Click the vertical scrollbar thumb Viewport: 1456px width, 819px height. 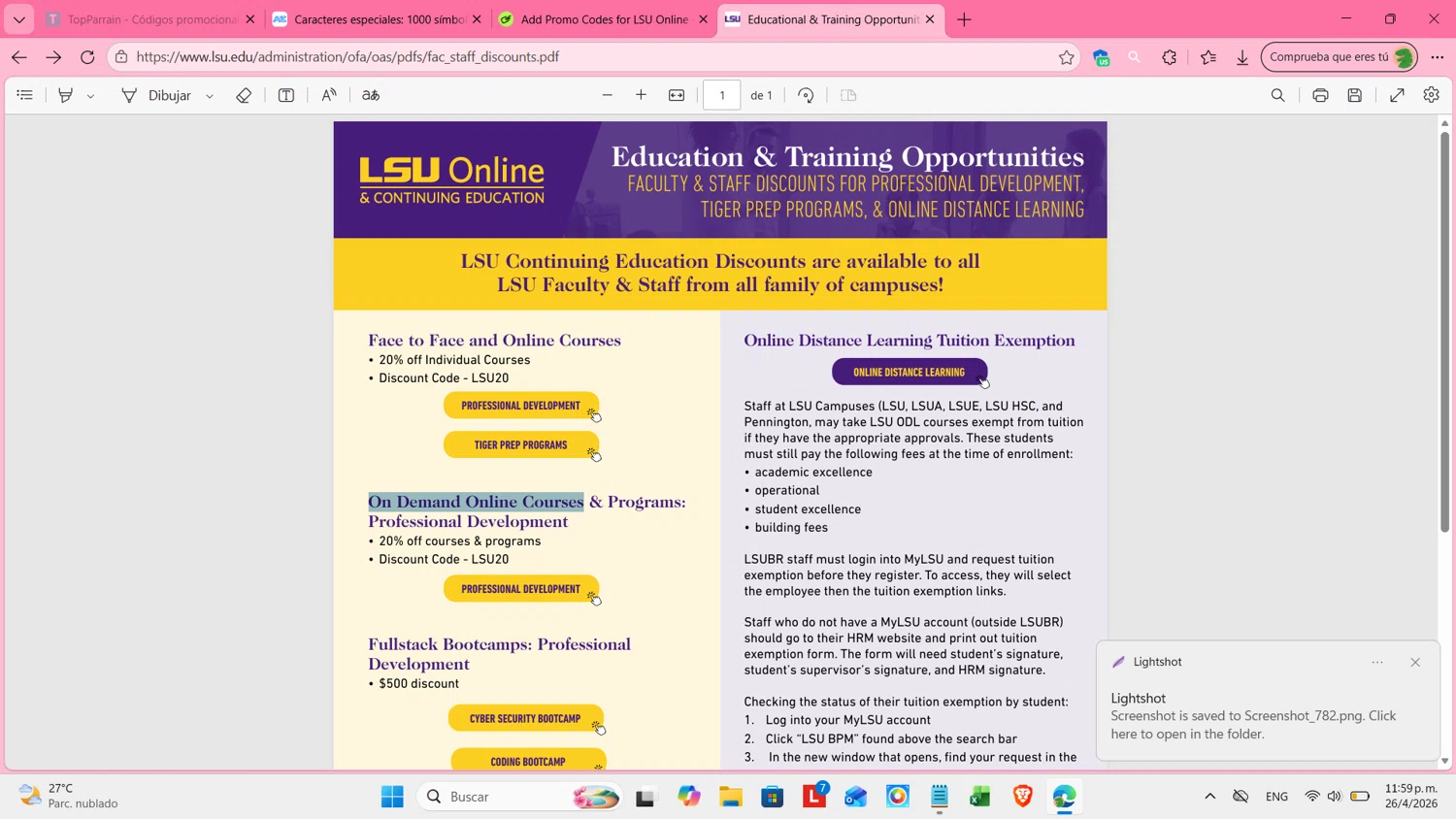click(1444, 330)
